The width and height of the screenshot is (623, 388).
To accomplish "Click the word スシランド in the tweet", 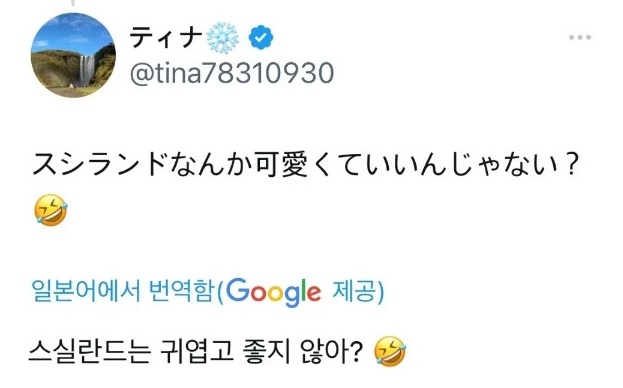I will click(x=99, y=164).
